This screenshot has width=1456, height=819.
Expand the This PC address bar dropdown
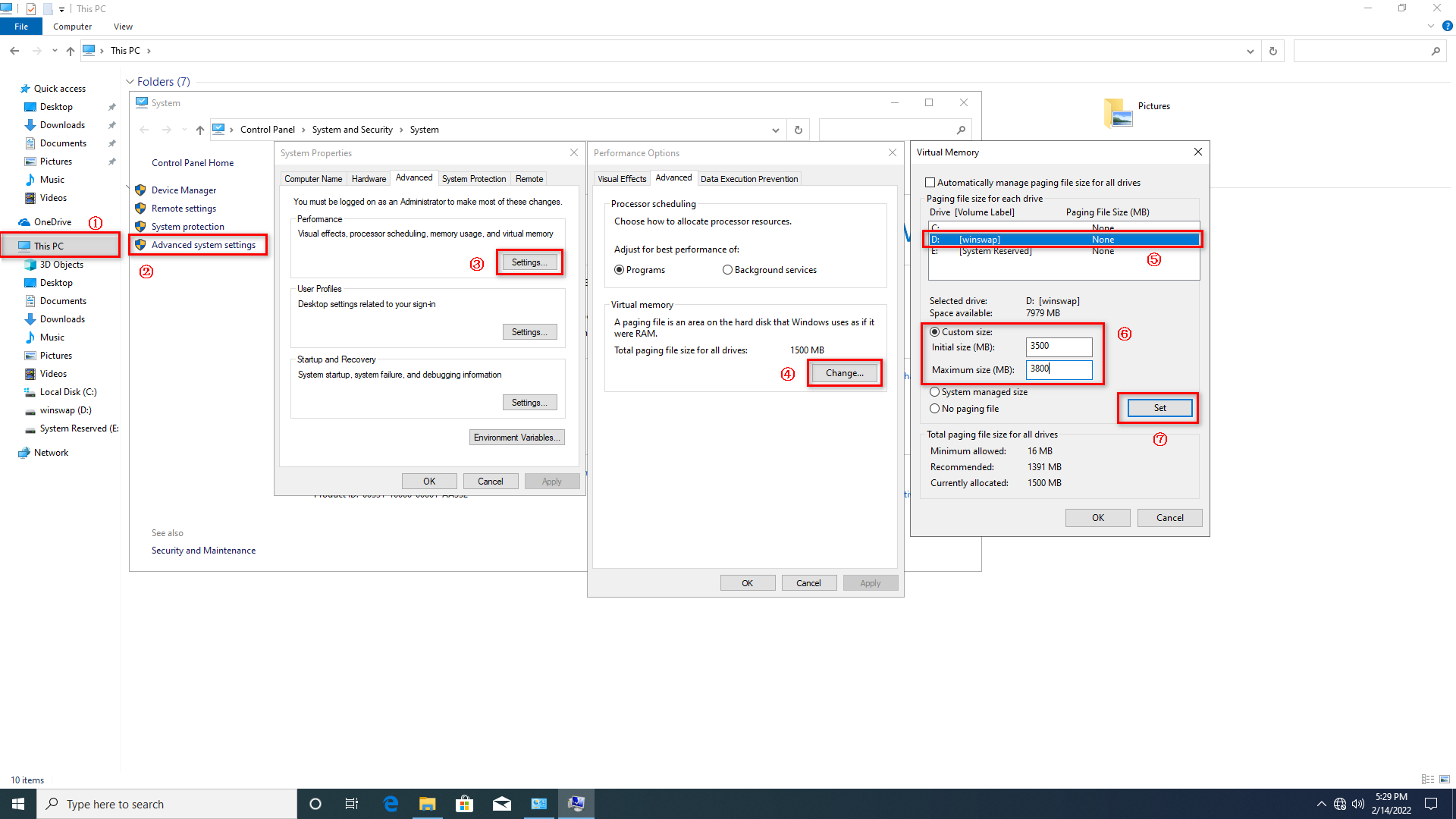point(1250,51)
